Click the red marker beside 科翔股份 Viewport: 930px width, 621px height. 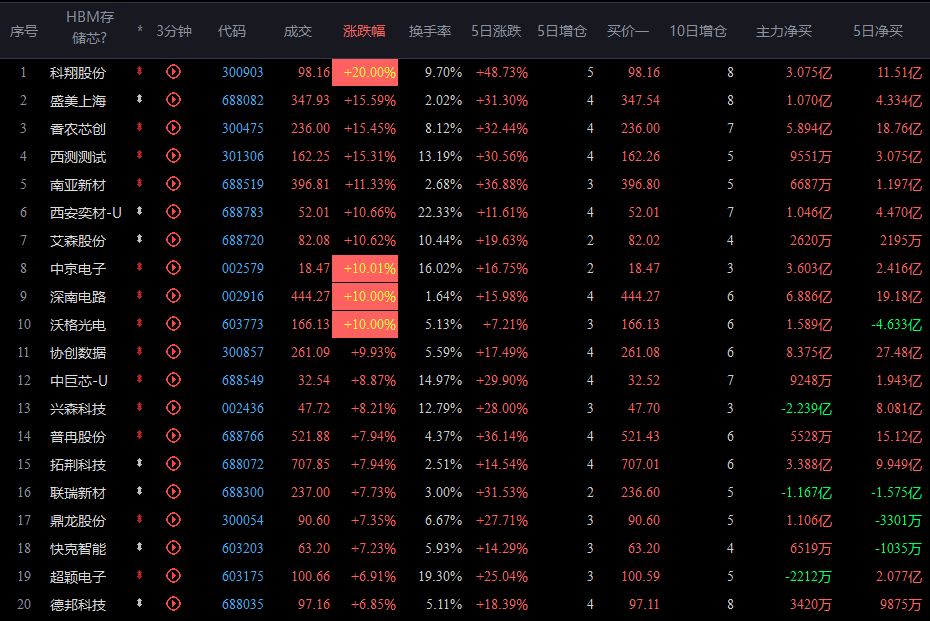(139, 71)
